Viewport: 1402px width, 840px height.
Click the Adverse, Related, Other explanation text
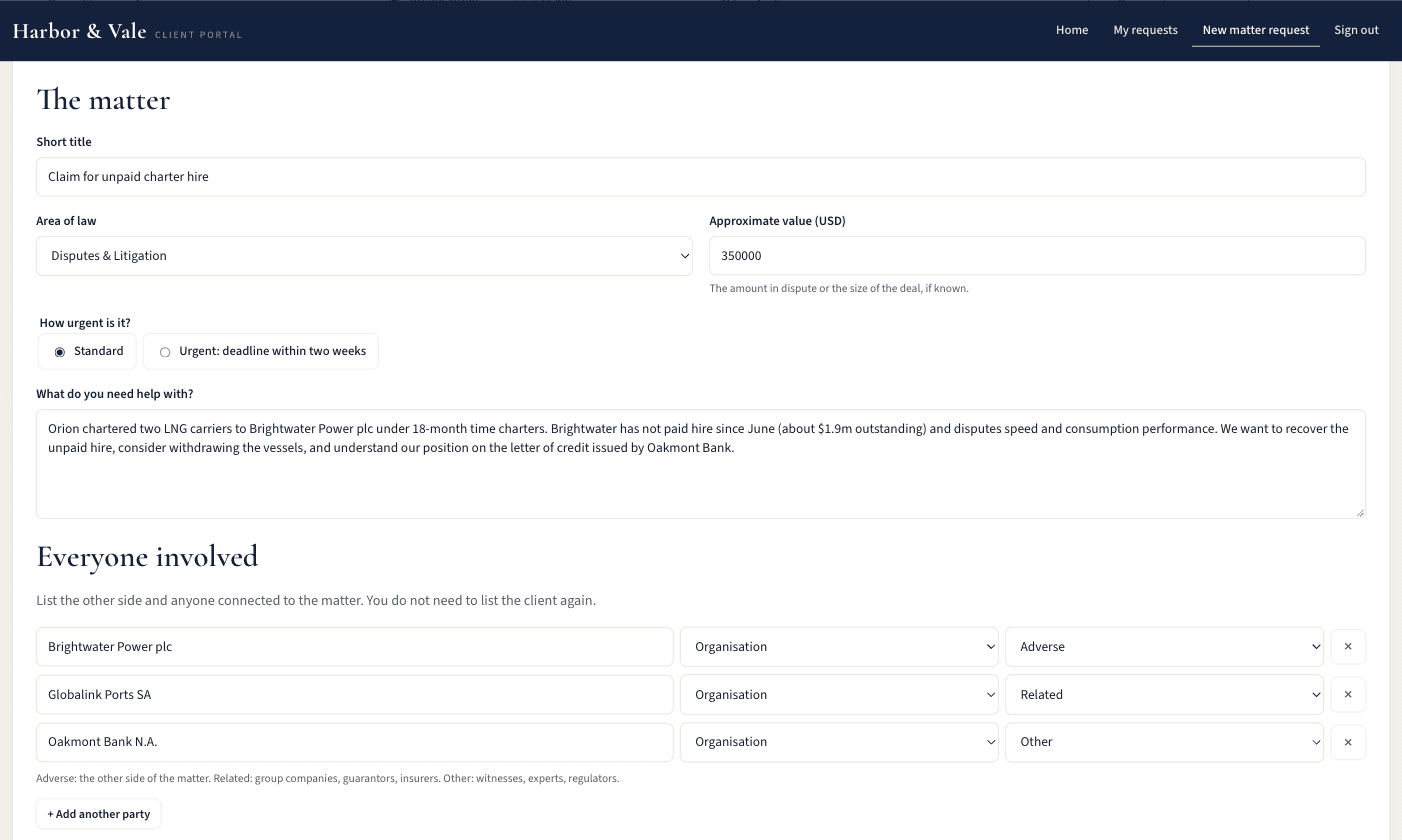click(x=328, y=778)
